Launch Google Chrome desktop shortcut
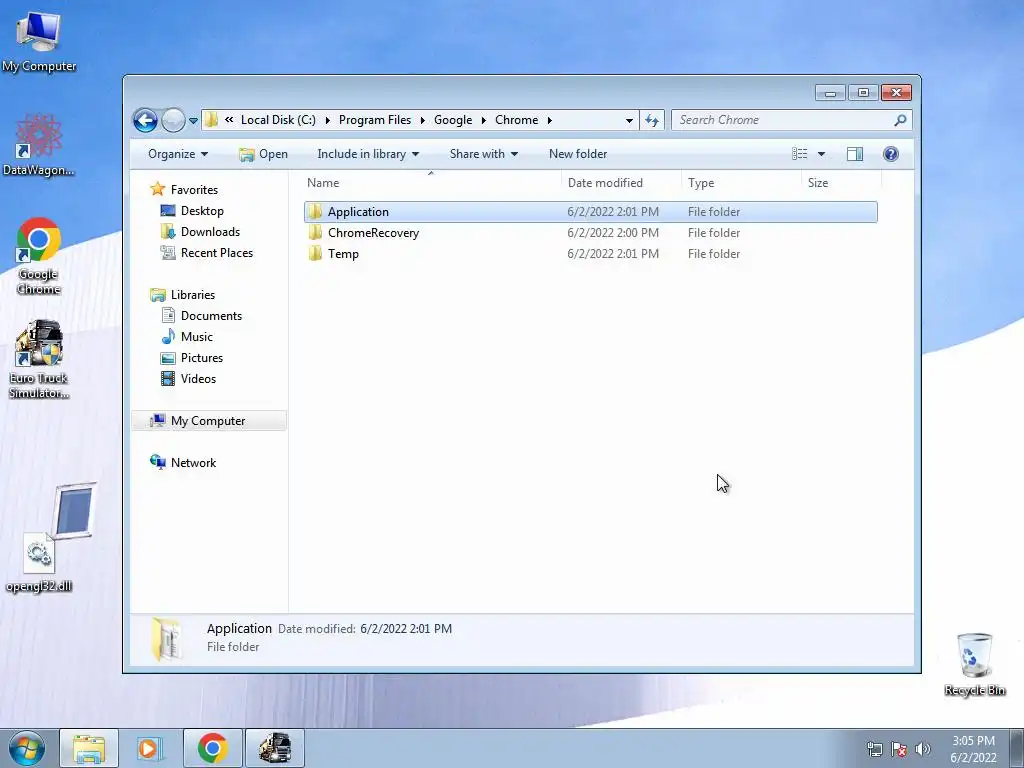The height and width of the screenshot is (768, 1024). (39, 256)
